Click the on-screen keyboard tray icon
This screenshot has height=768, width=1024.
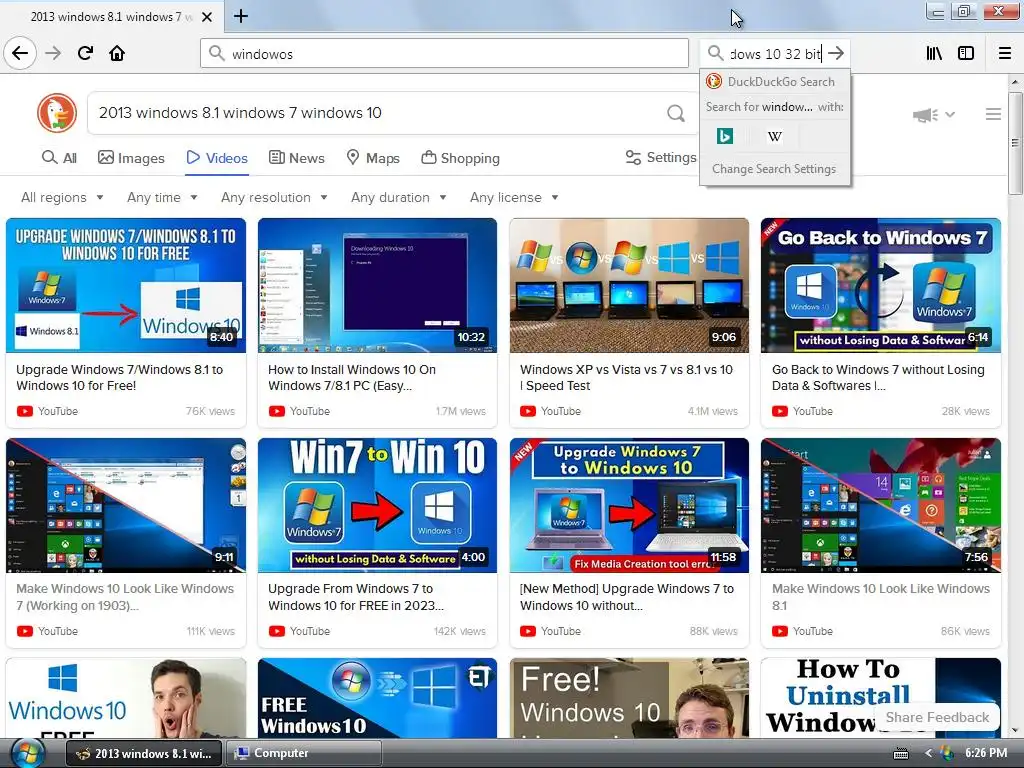coord(901,754)
